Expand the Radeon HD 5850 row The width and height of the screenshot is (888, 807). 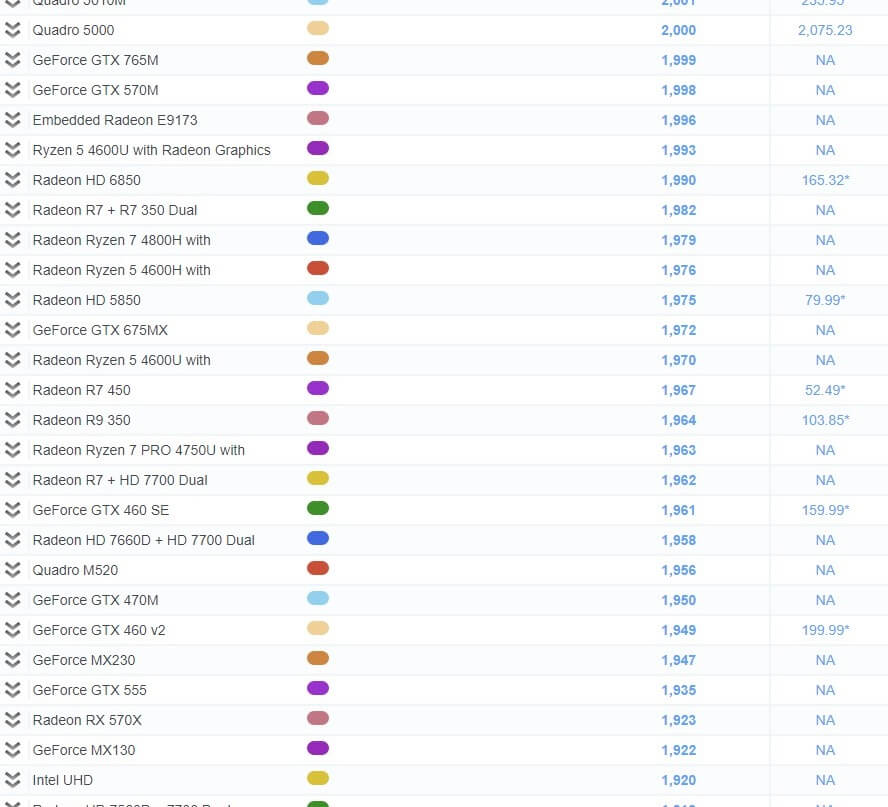(12, 300)
